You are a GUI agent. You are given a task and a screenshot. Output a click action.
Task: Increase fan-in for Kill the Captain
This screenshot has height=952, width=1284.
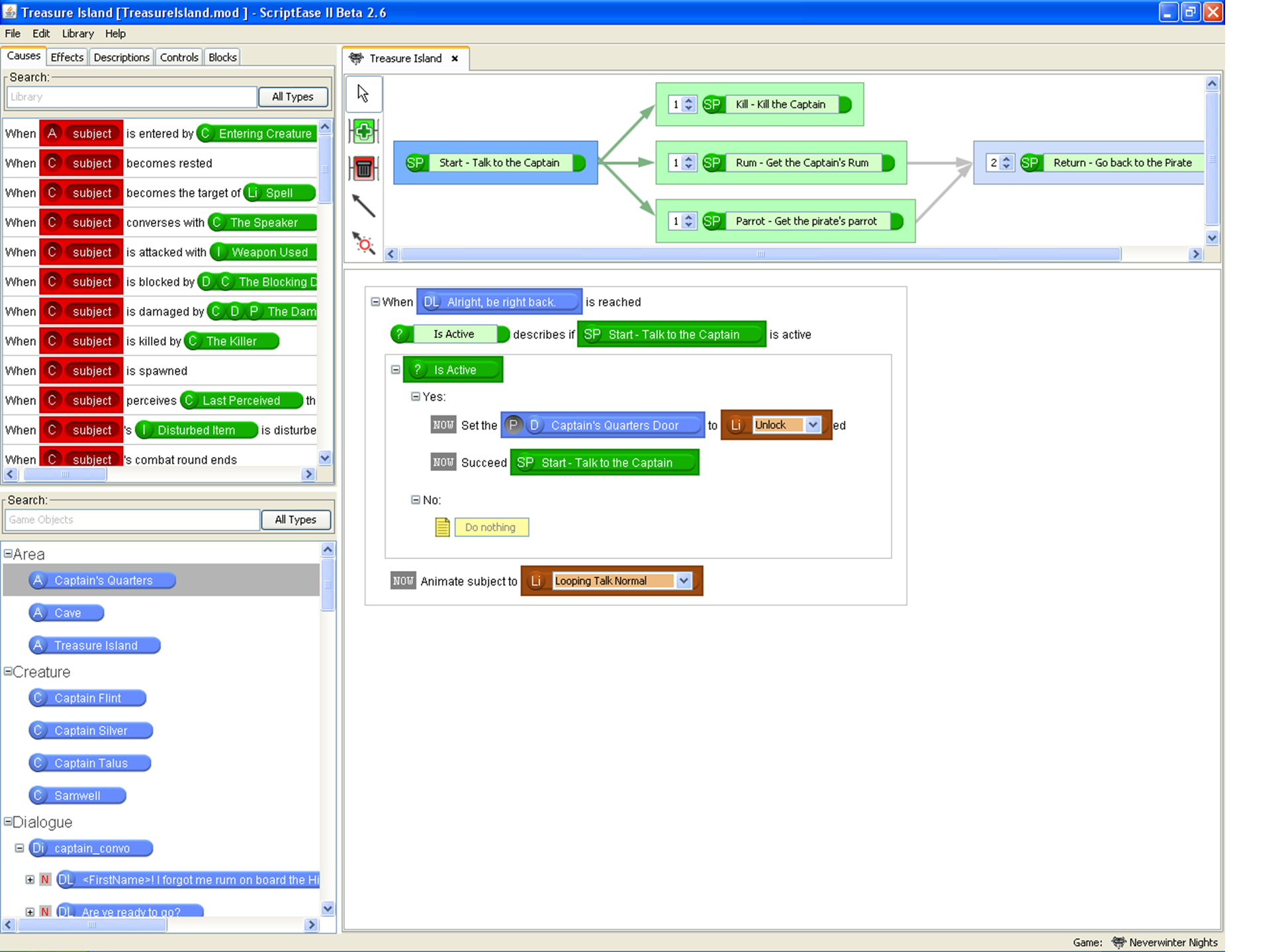coord(689,101)
